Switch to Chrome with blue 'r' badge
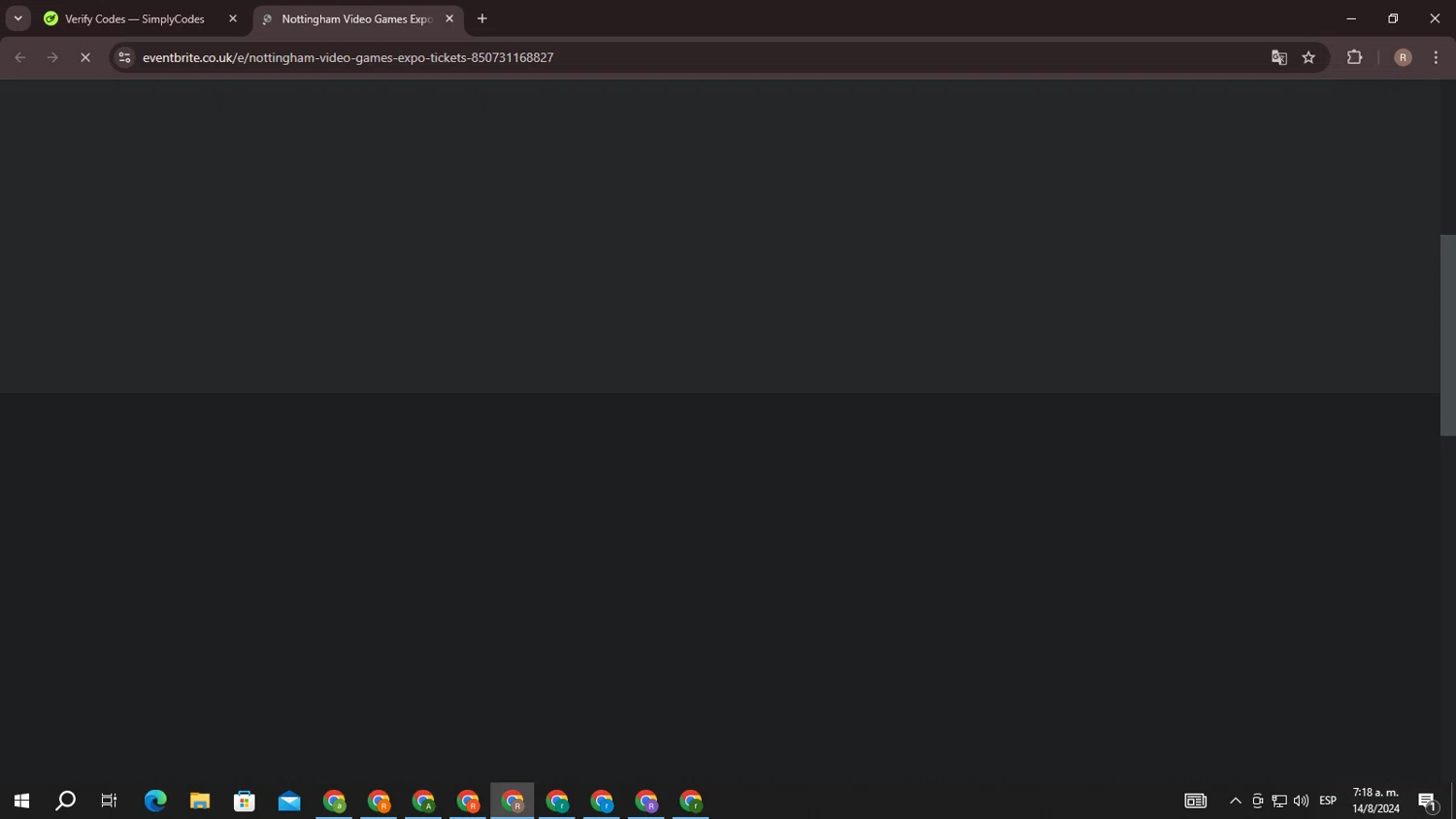The image size is (1456, 819). 602,801
